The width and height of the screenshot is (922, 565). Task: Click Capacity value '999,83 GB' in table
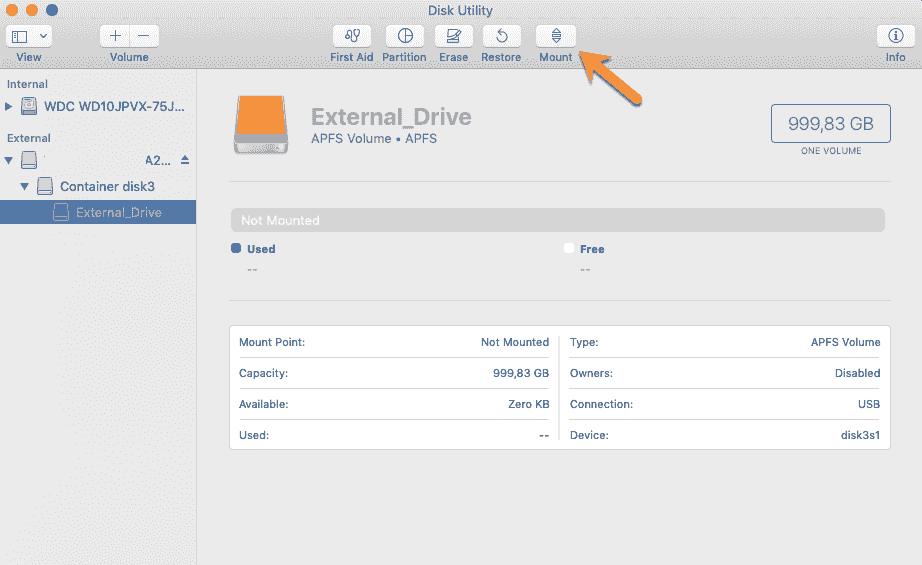pyautogui.click(x=520, y=373)
